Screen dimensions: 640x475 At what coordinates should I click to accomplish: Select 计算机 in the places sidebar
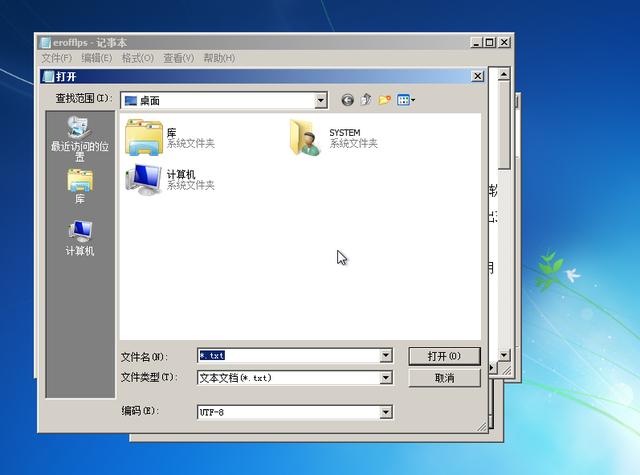click(80, 238)
